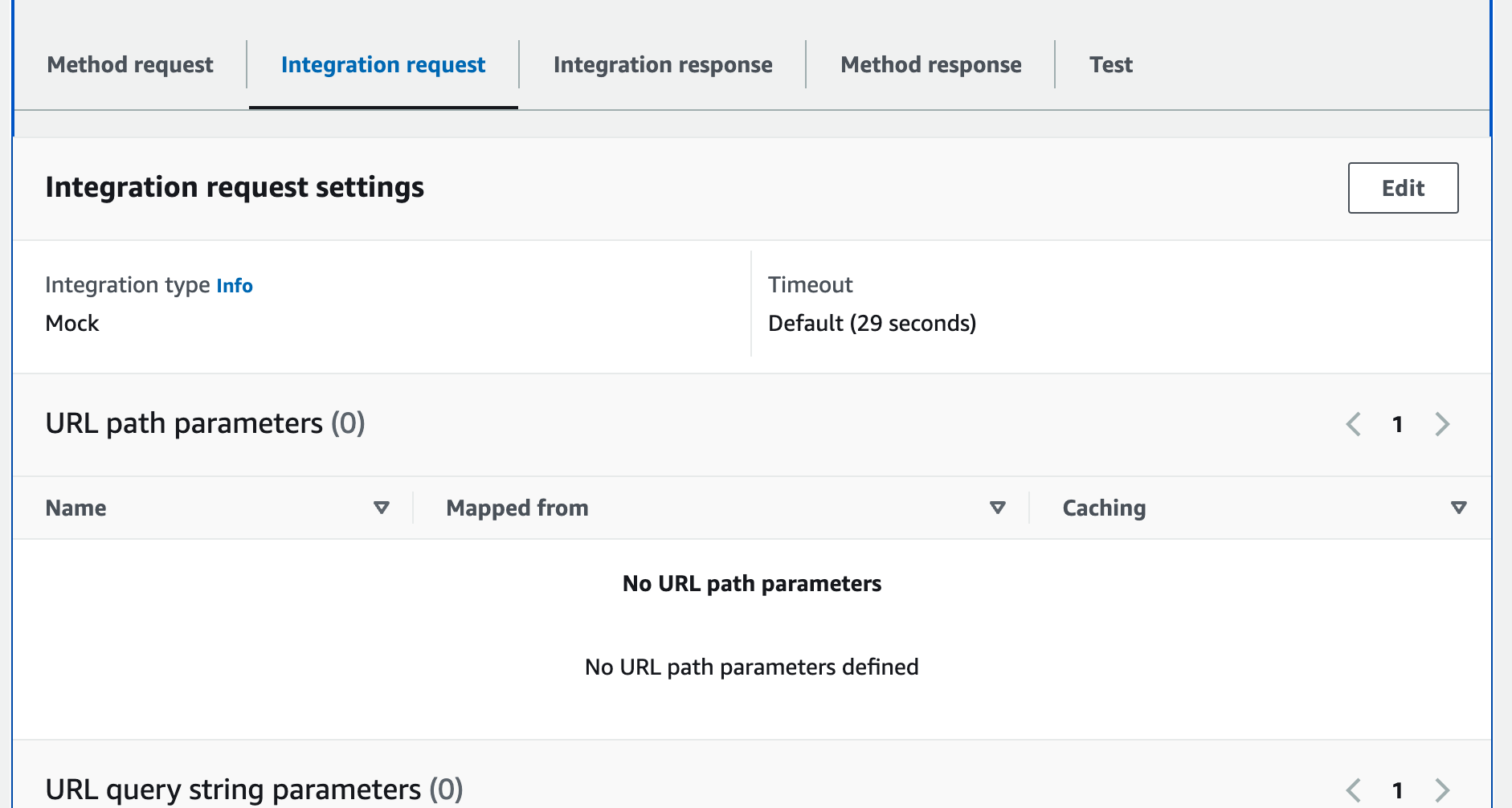Click the URL query string parameters heading
1512x808 pixels.
tap(255, 790)
